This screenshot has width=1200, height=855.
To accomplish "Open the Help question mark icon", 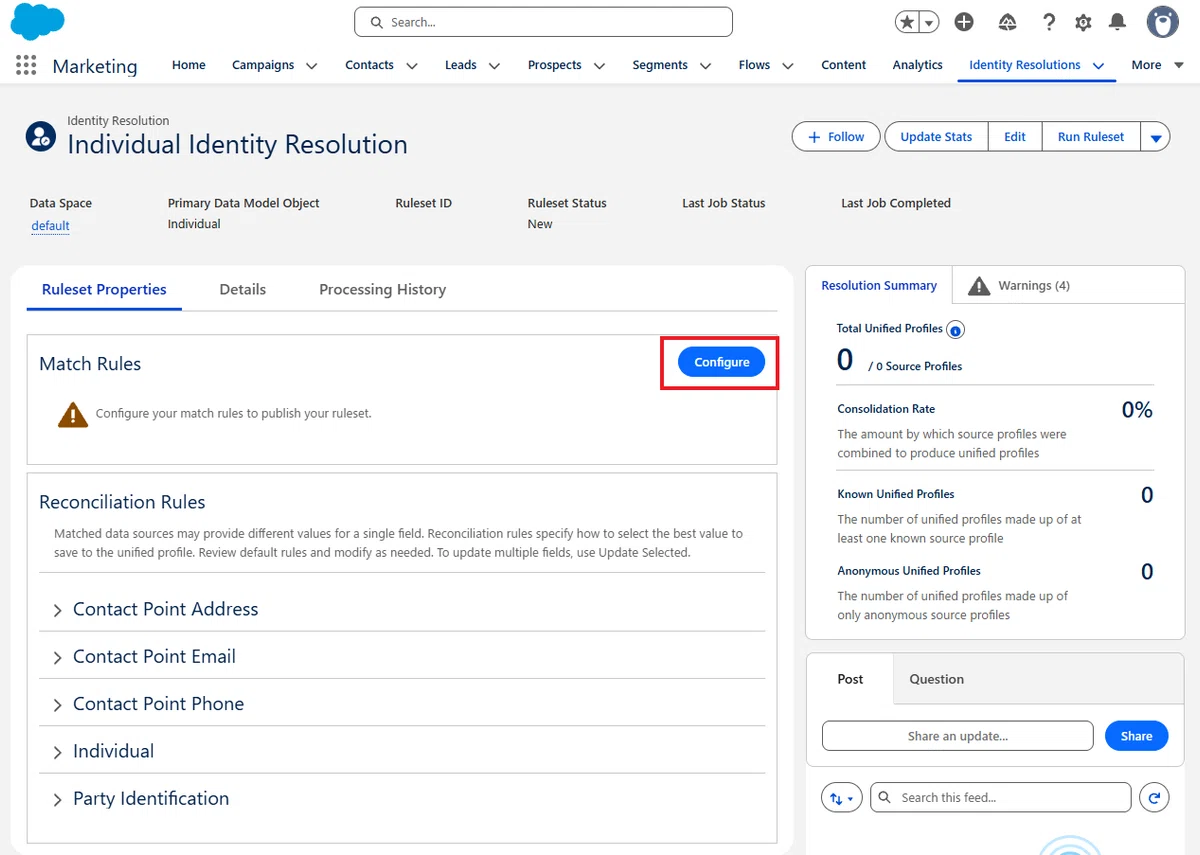I will [x=1048, y=22].
